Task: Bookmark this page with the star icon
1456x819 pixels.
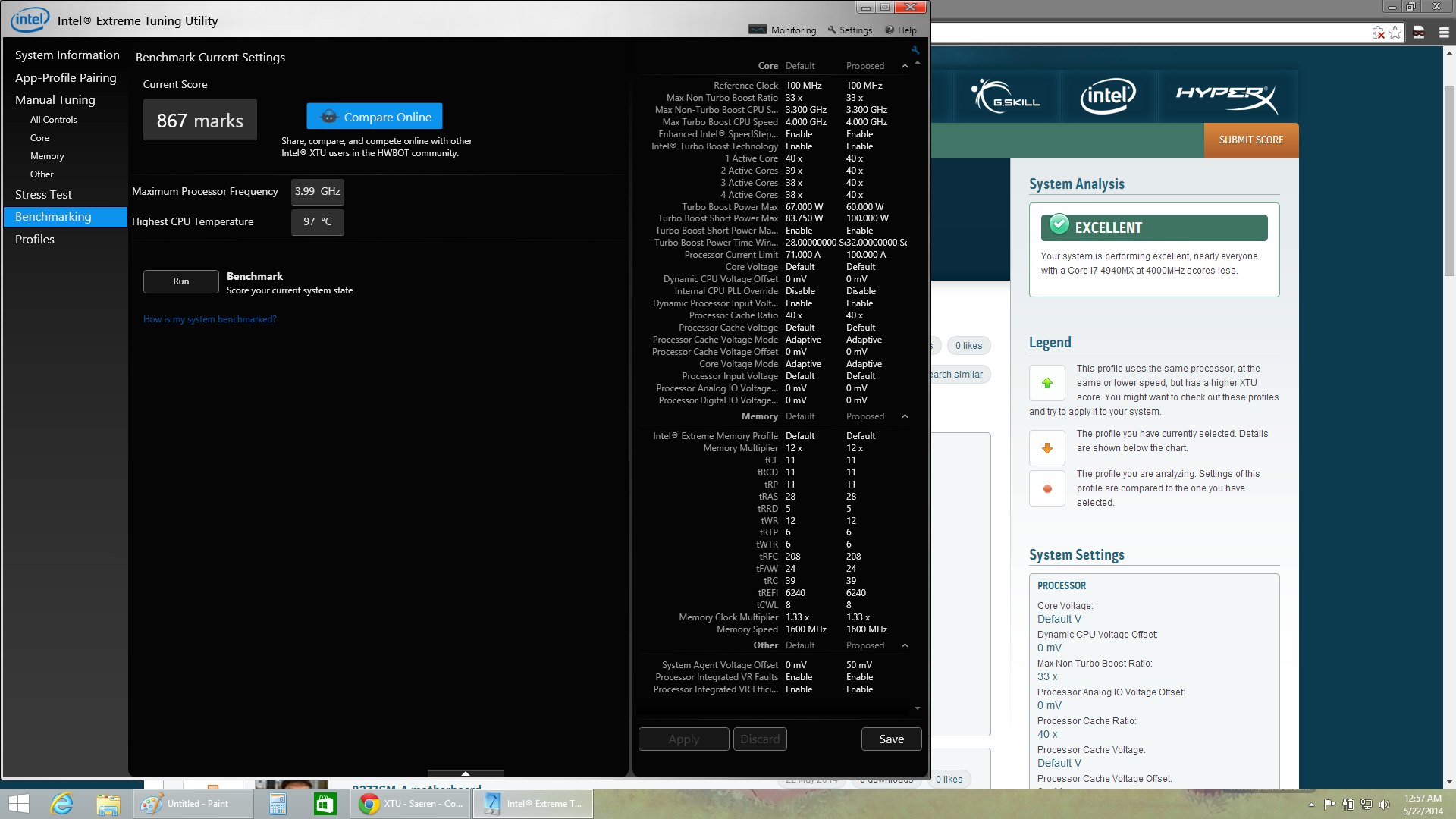Action: coord(1395,33)
